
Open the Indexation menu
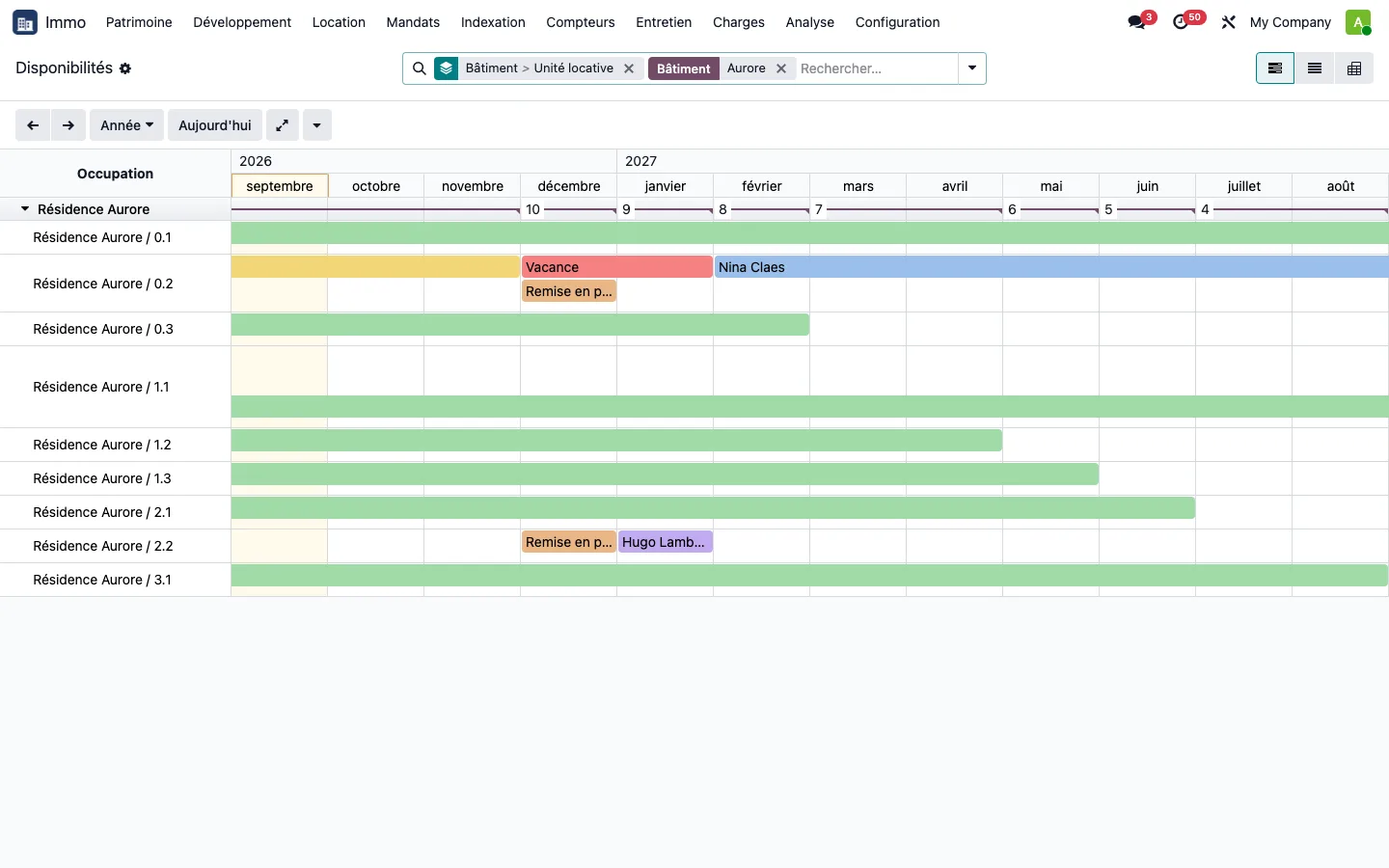coord(493,22)
